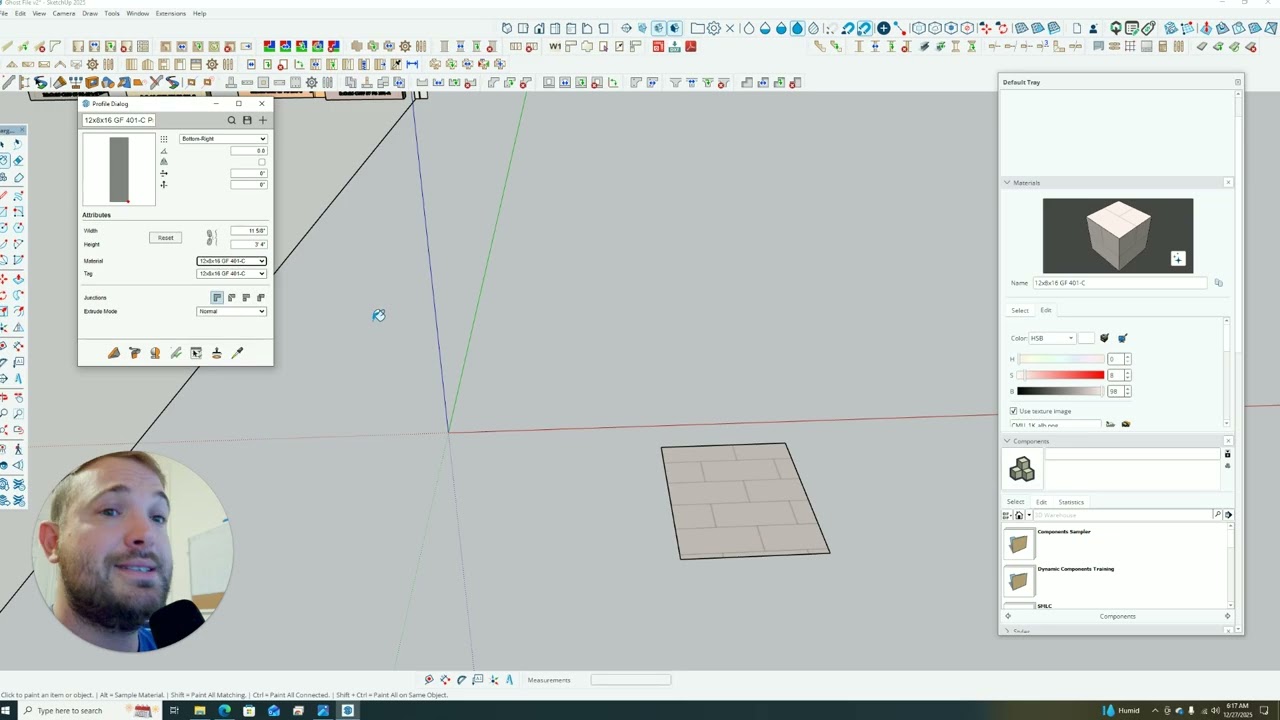1280x720 pixels.
Task: Click the stamp profile tool icon
Action: coord(217,353)
